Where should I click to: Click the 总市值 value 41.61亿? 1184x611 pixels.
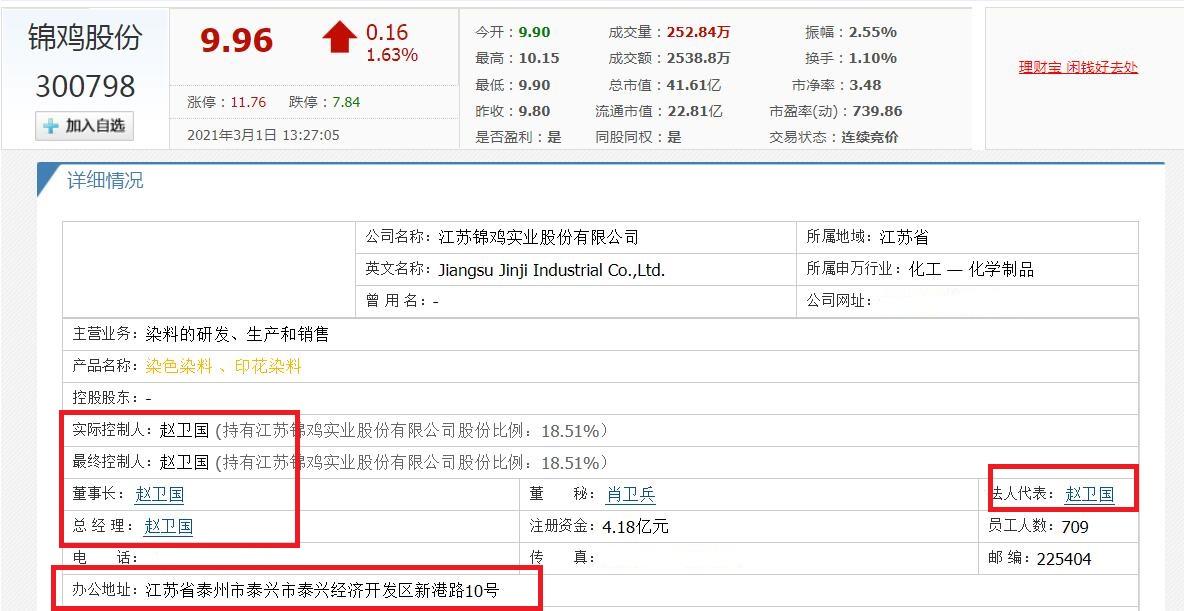[694, 85]
